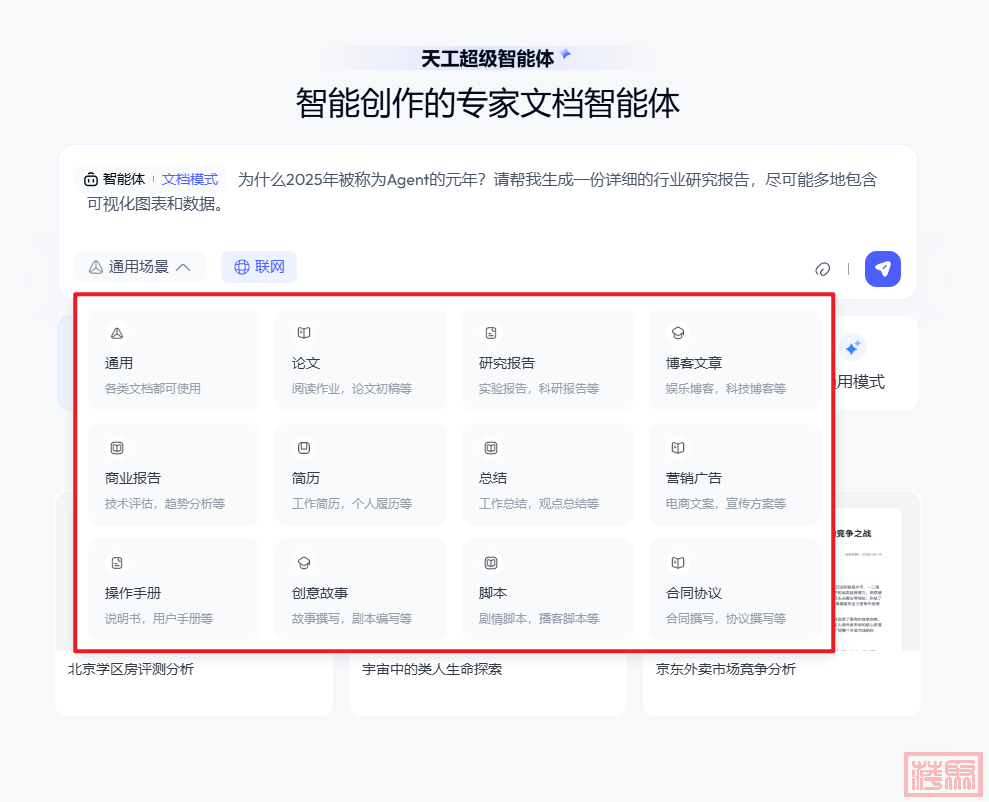The height and width of the screenshot is (802, 989).
Task: Toggle the 联网 web search option
Action: point(259,267)
